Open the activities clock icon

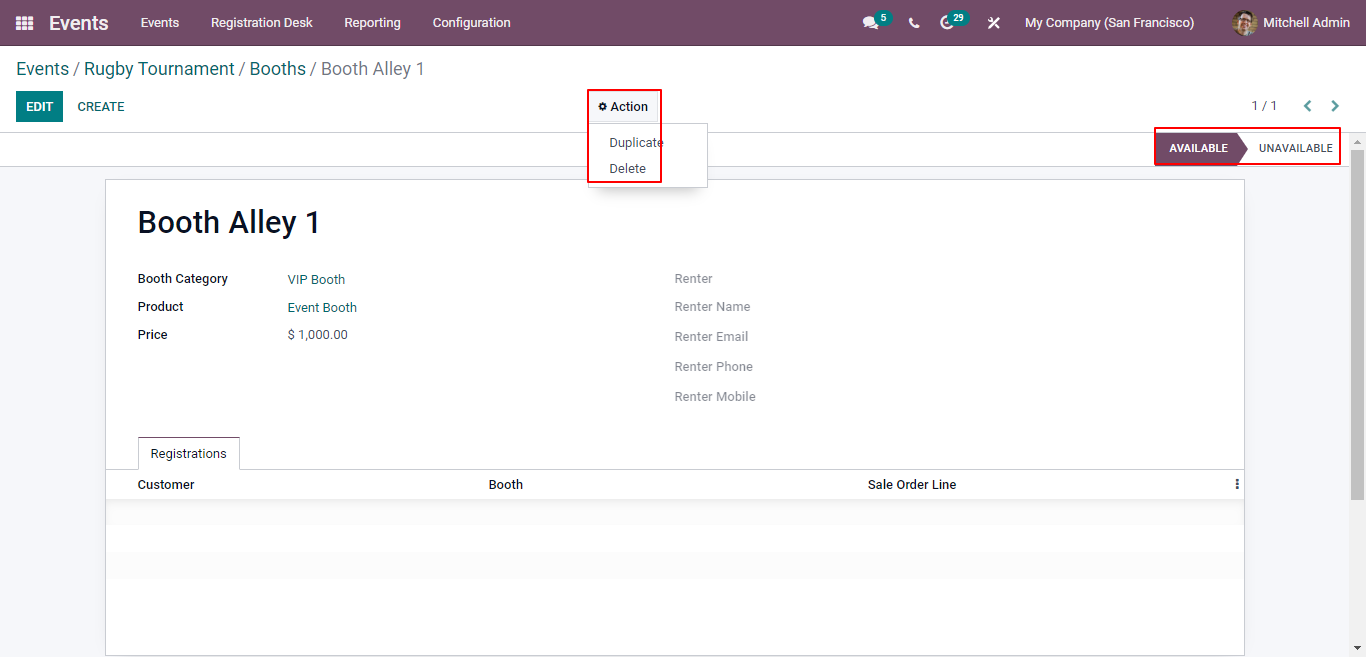[948, 22]
